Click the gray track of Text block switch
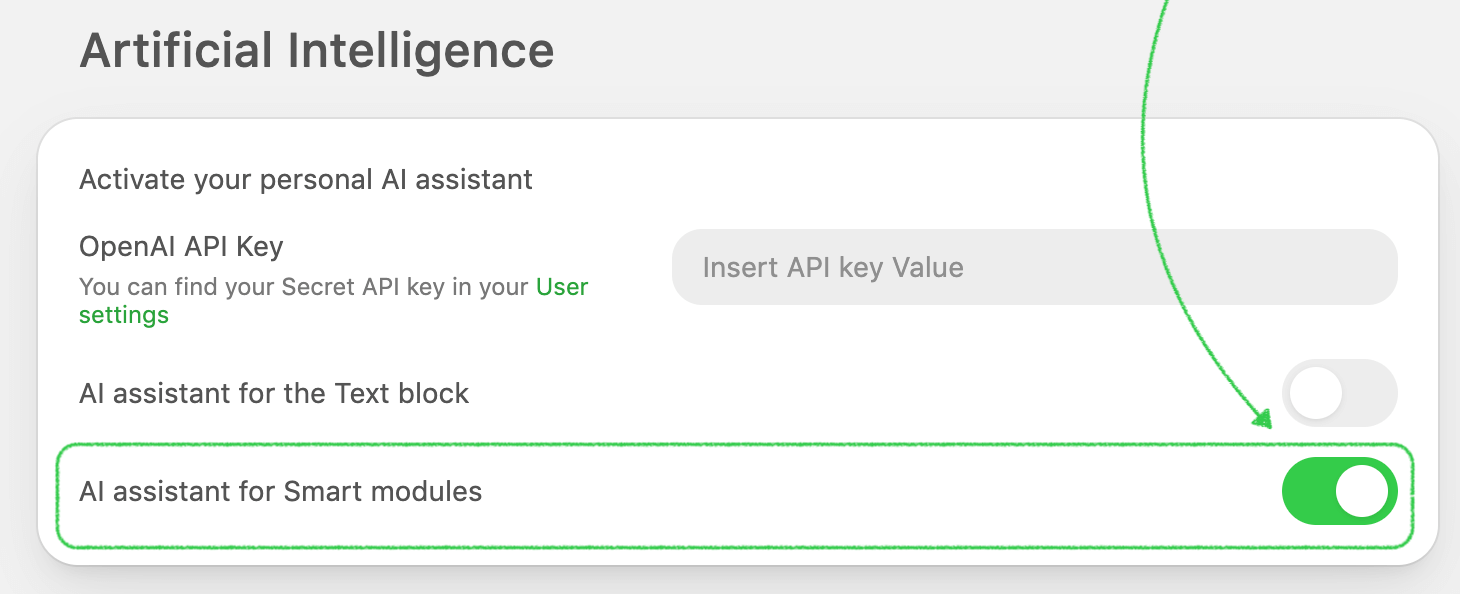 1370,393
